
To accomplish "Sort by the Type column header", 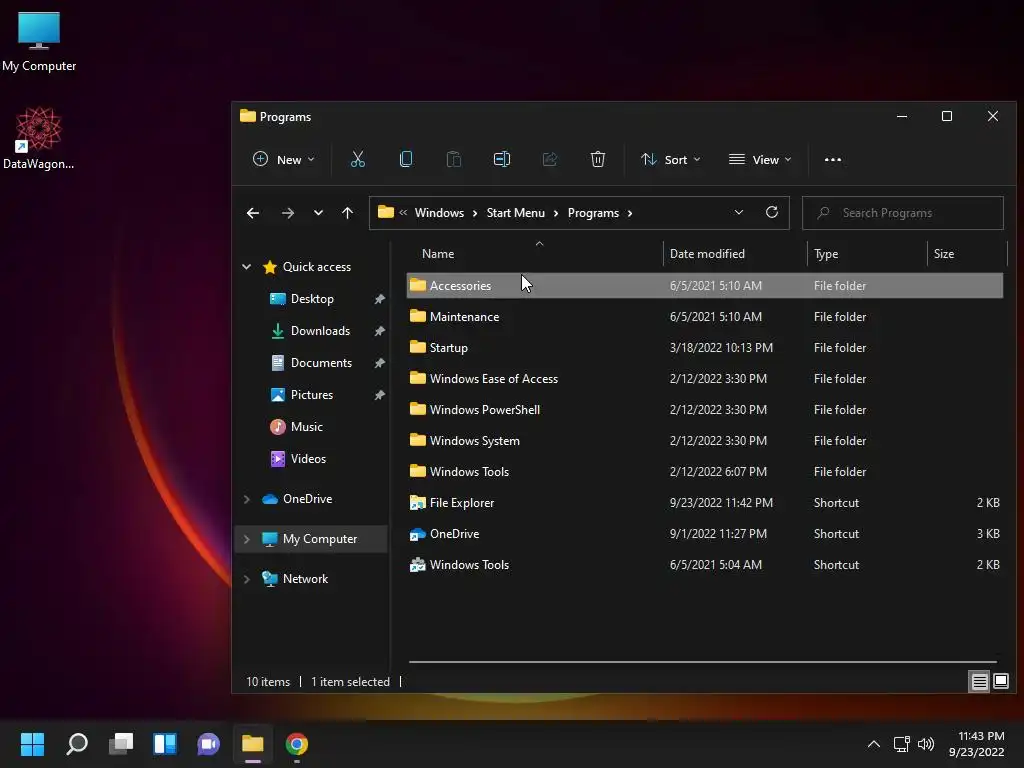I will pos(867,253).
